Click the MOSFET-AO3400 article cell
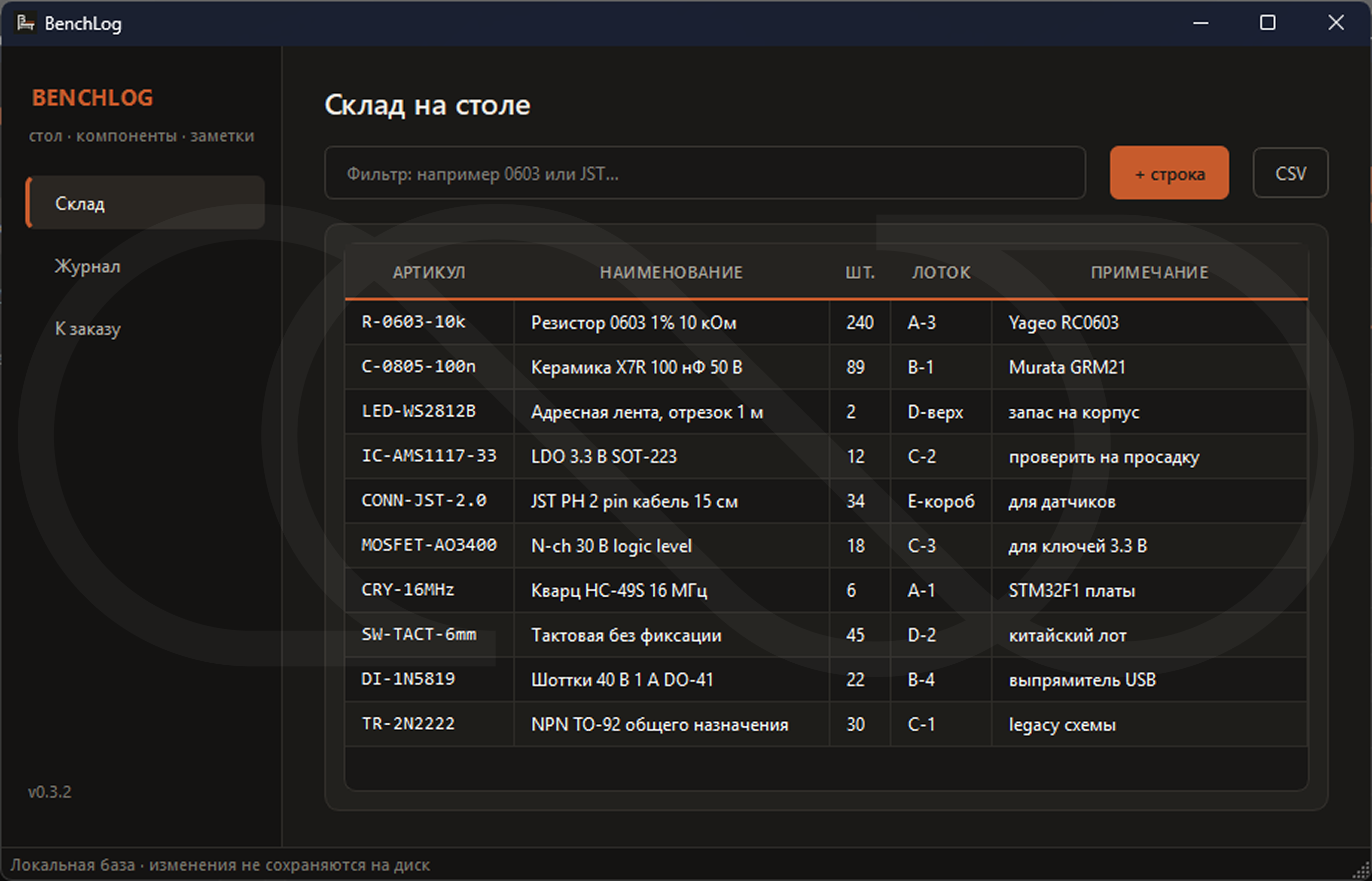Screen dimensions: 1372x881 (429, 545)
